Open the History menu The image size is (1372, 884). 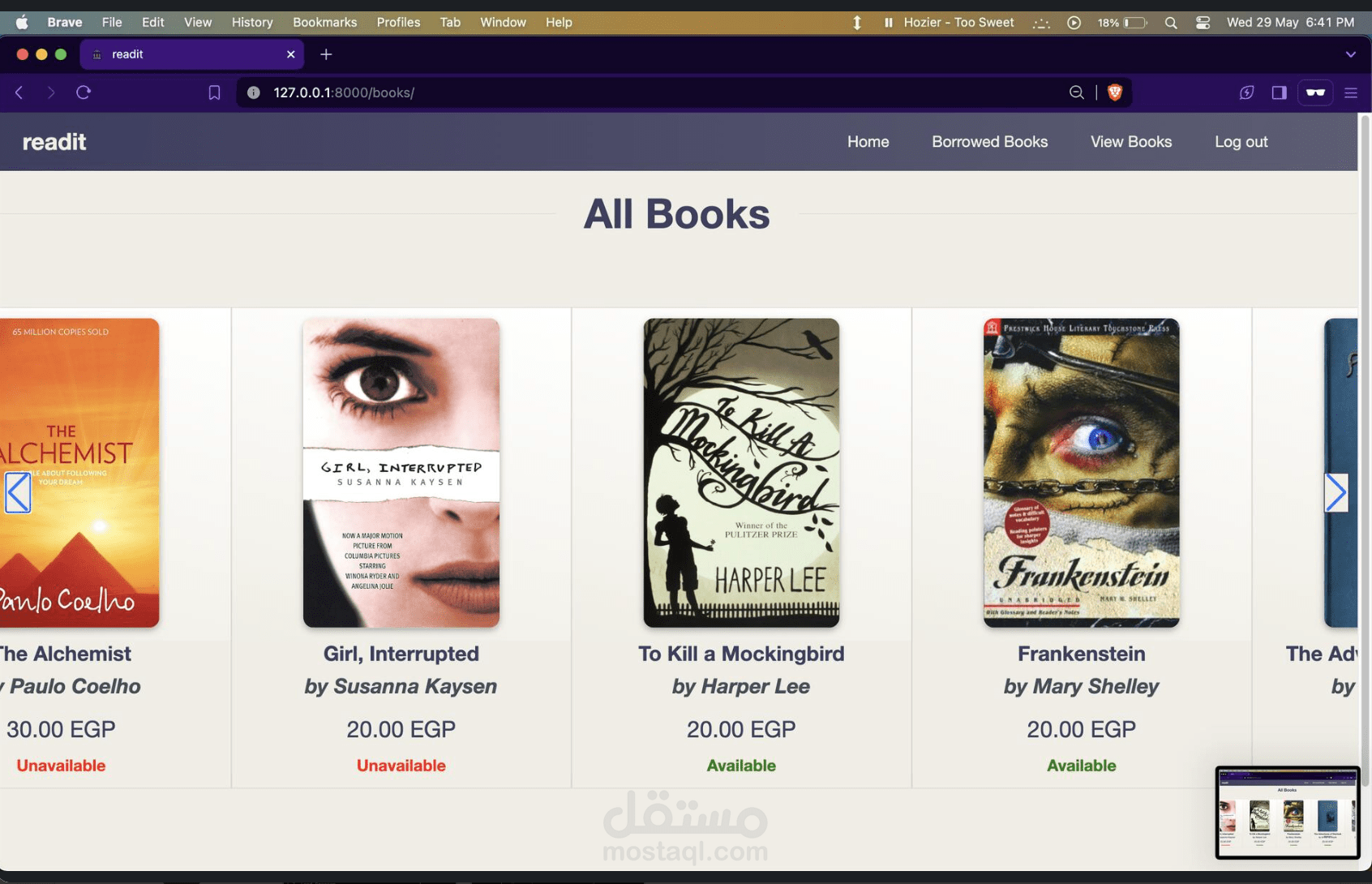click(x=252, y=23)
